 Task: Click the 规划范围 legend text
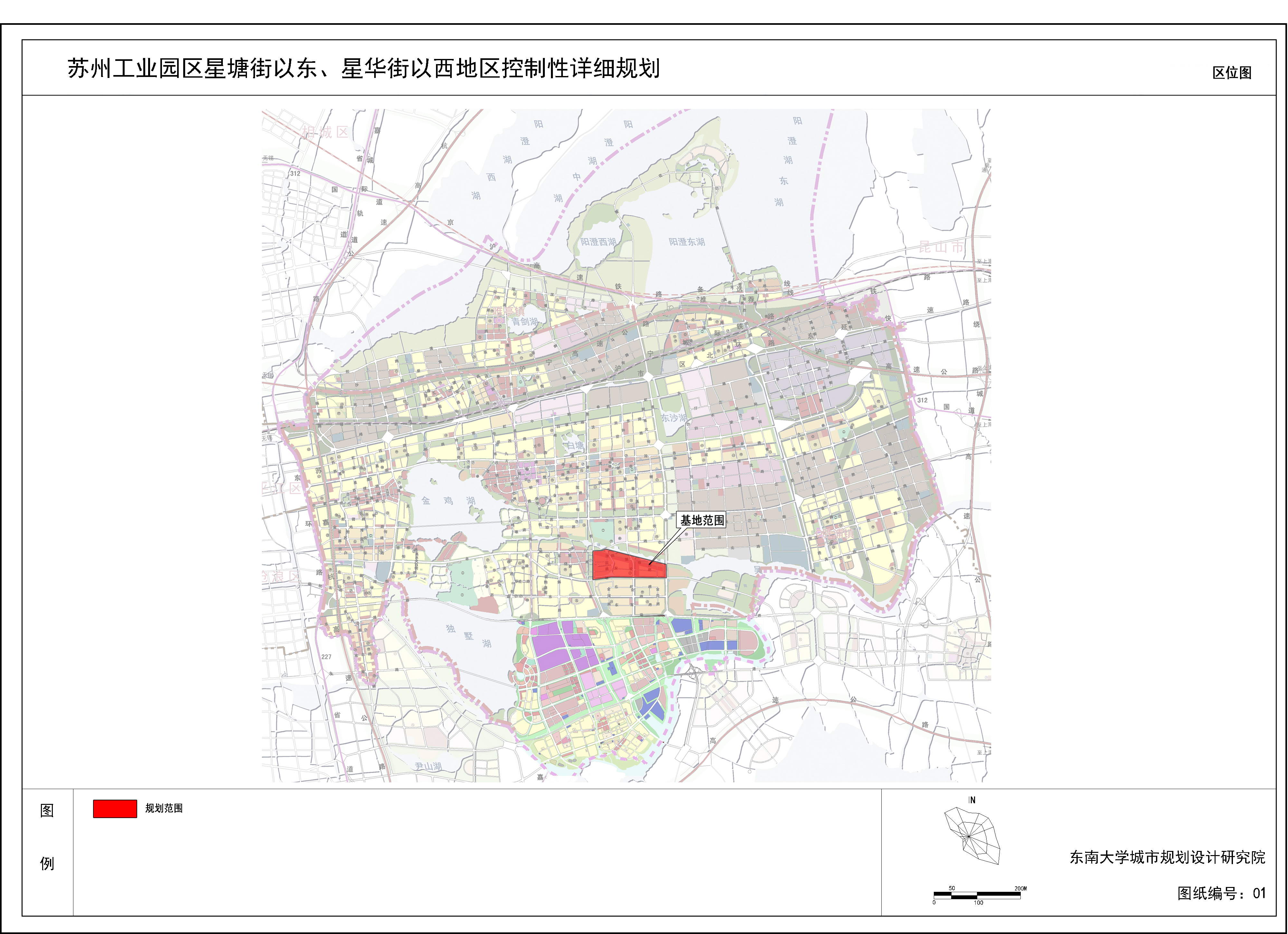[164, 808]
